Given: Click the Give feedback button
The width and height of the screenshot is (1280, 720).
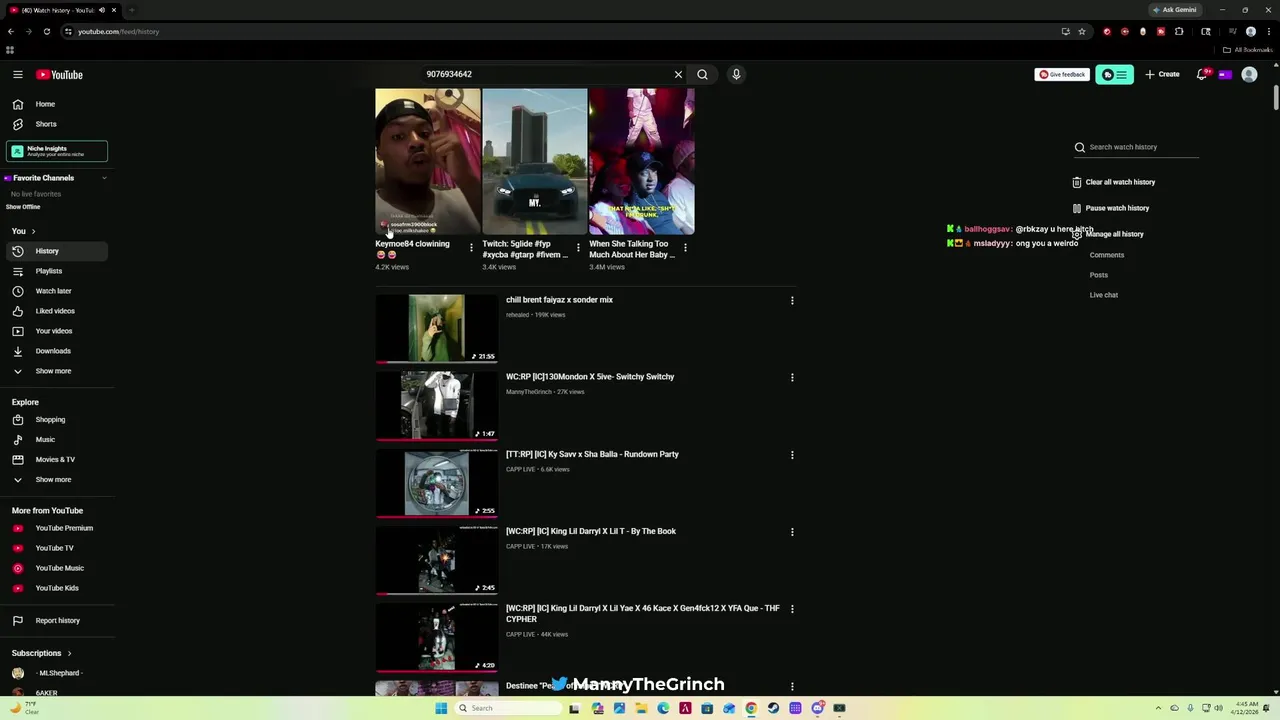Looking at the screenshot, I should point(1062,74).
